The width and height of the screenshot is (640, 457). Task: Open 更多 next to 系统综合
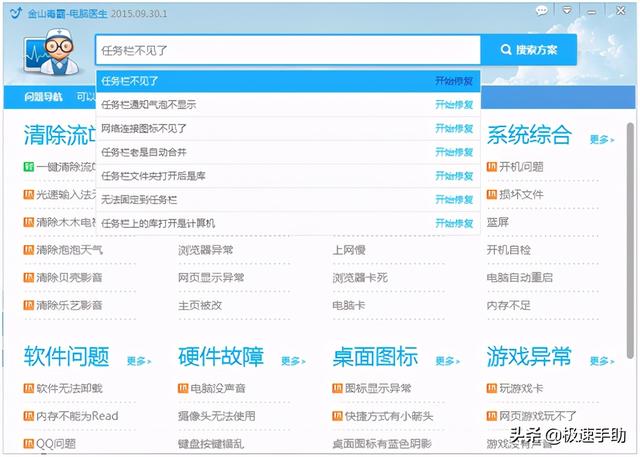click(x=602, y=140)
